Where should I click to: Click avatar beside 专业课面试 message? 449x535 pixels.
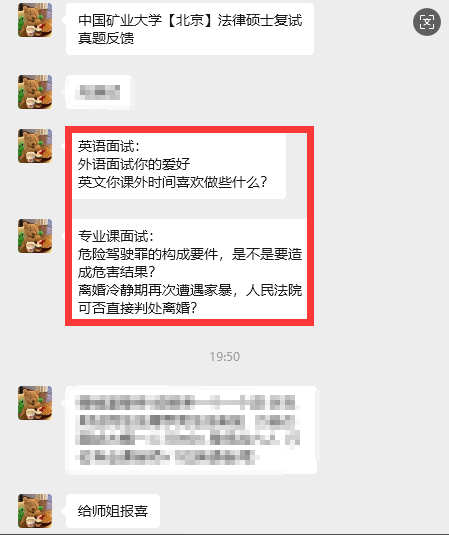pos(35,236)
